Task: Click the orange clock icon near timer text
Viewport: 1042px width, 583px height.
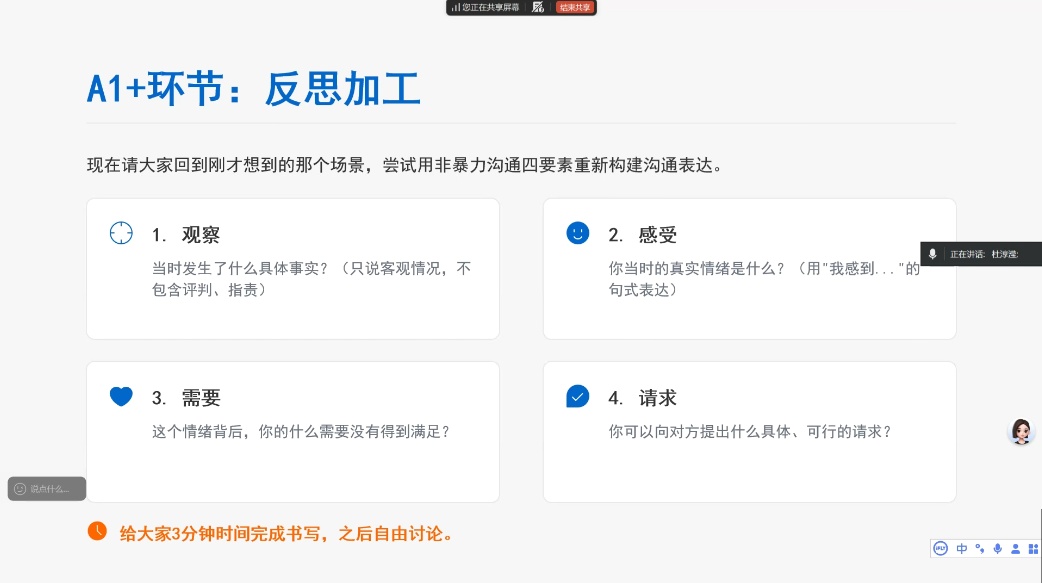Action: click(x=97, y=531)
